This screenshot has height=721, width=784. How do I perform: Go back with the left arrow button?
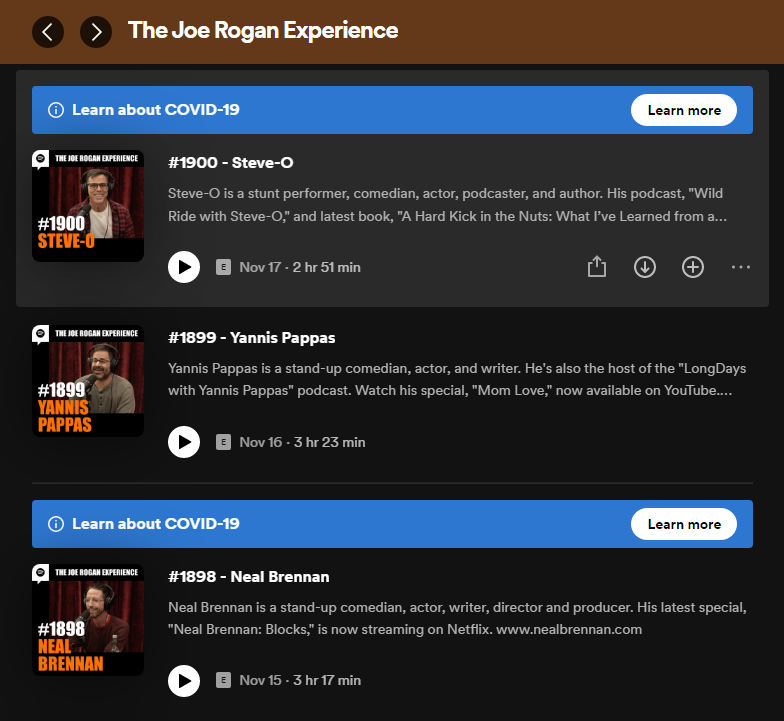pos(48,32)
